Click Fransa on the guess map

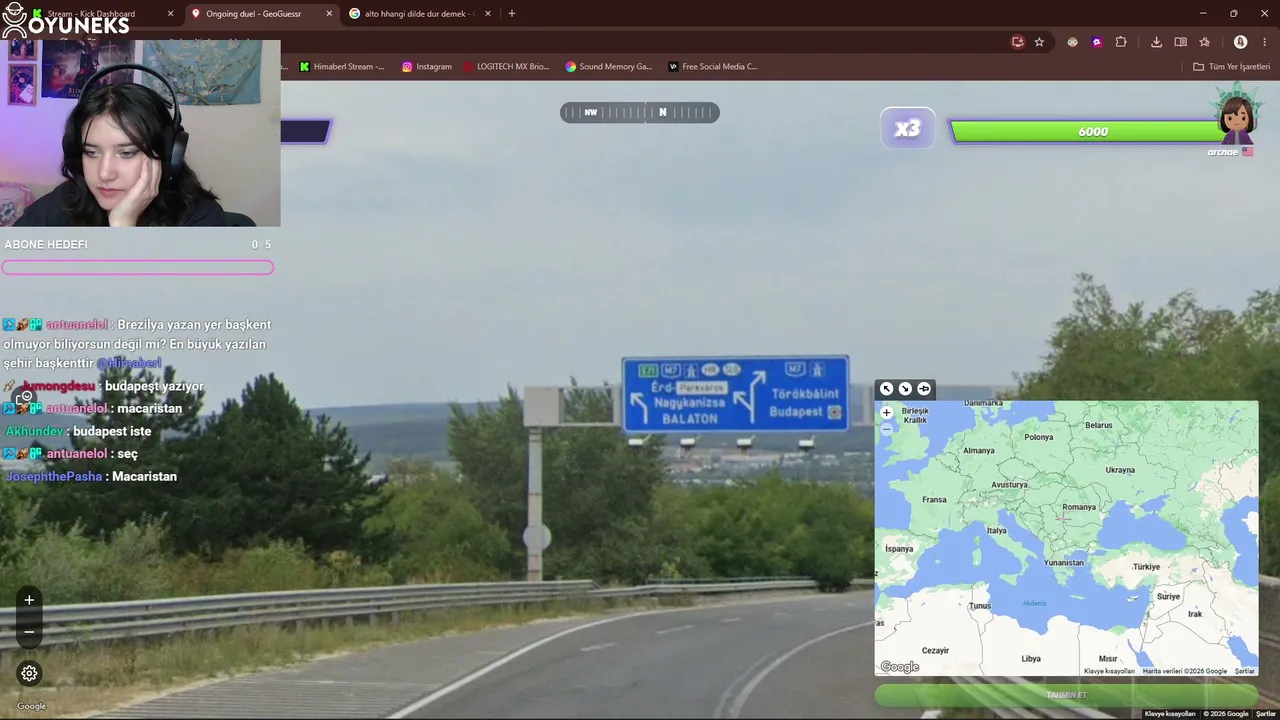tap(934, 500)
